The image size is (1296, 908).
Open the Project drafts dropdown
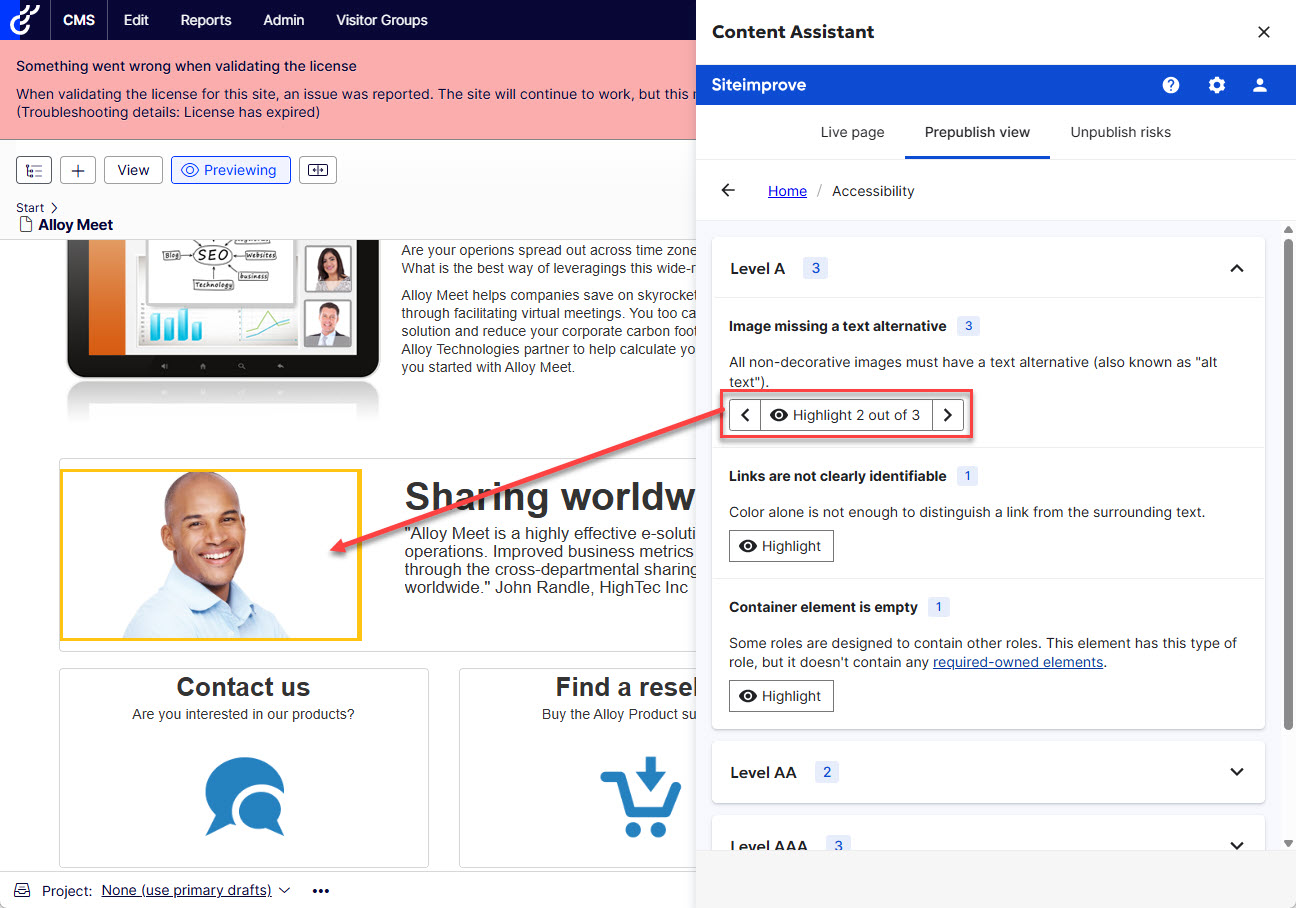tap(196, 889)
